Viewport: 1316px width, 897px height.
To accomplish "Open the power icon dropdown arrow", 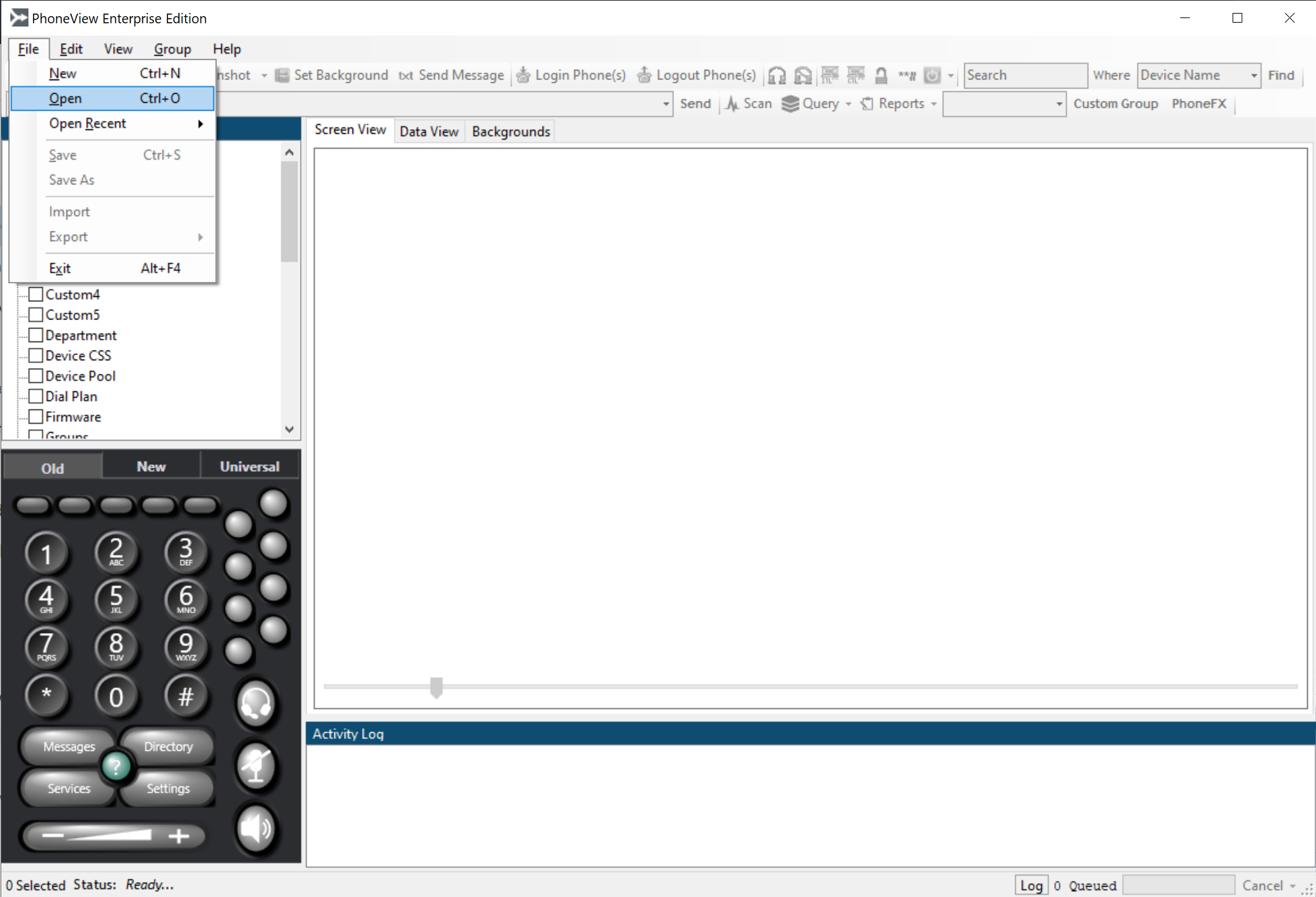I will (x=950, y=76).
